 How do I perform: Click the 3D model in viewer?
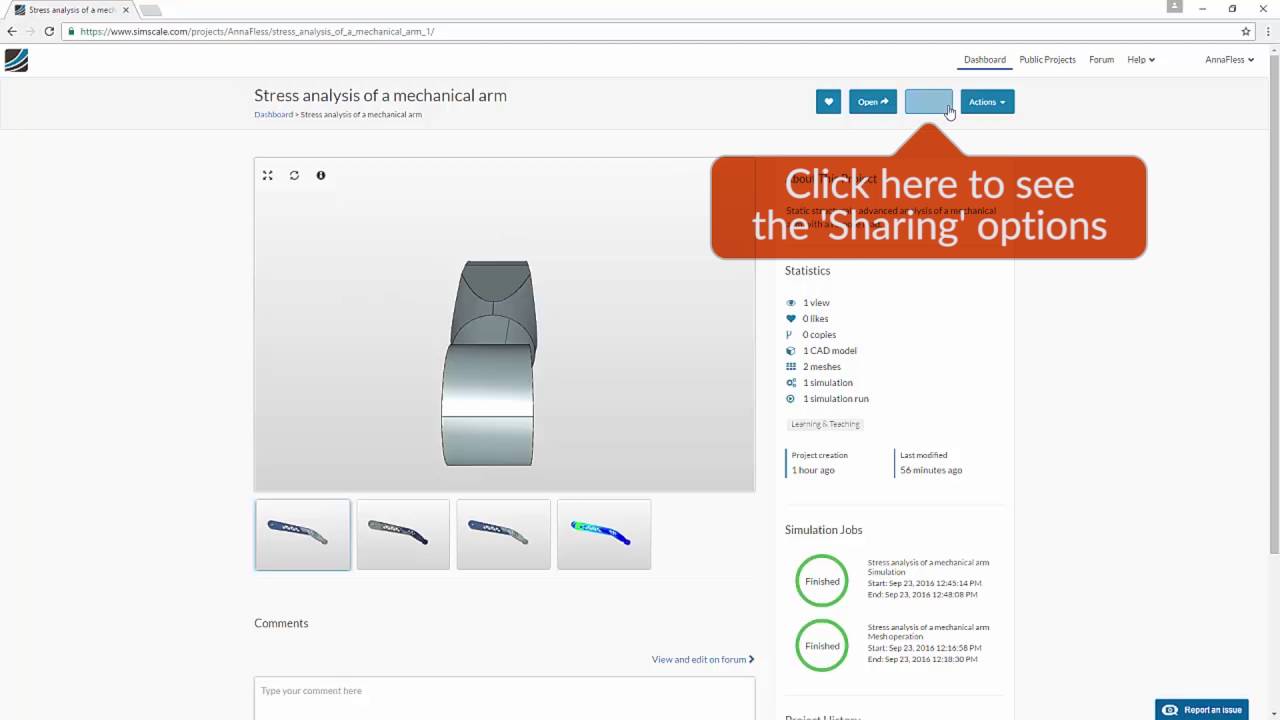click(489, 363)
